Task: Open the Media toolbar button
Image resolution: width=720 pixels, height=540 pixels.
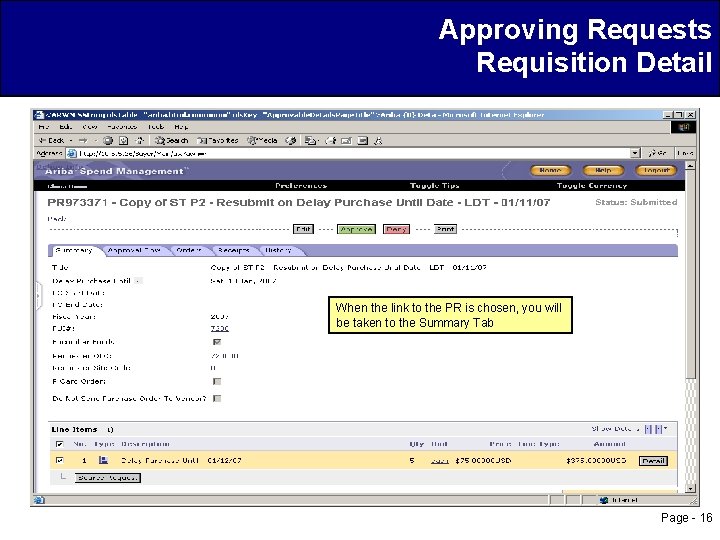Action: click(262, 141)
